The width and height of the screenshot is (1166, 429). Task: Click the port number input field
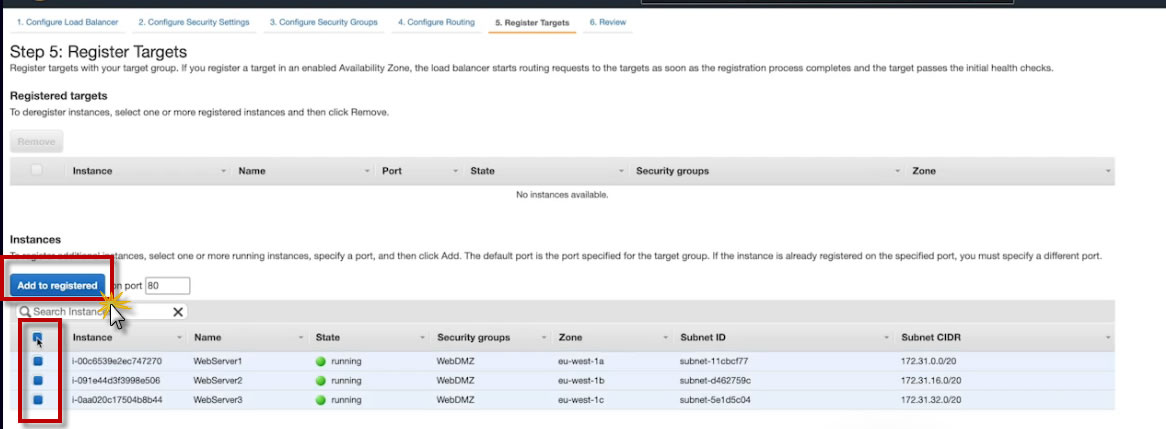pyautogui.click(x=166, y=286)
